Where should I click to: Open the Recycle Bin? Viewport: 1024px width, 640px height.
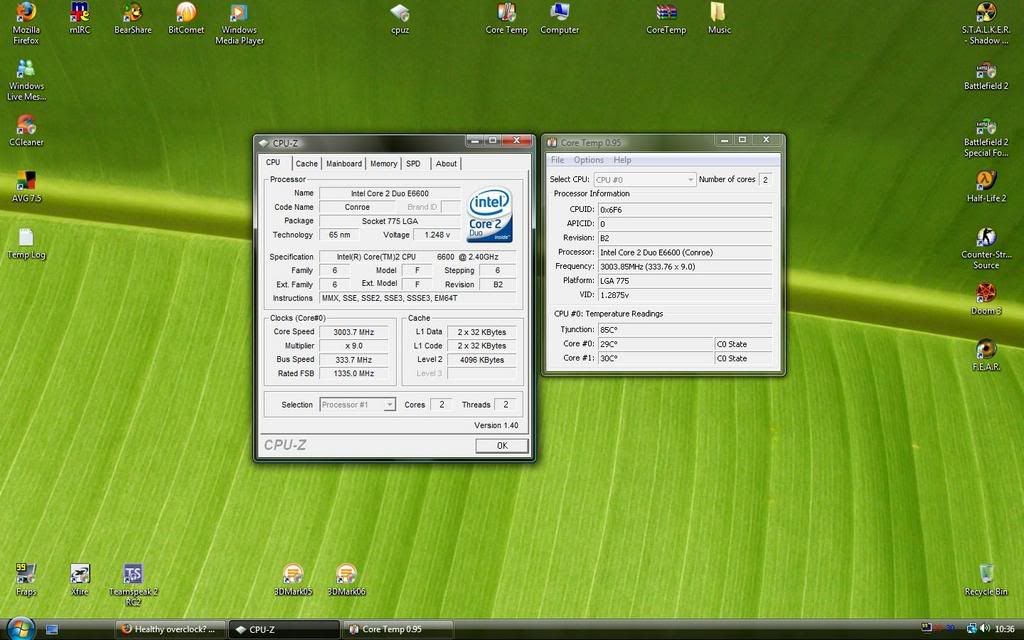point(985,580)
